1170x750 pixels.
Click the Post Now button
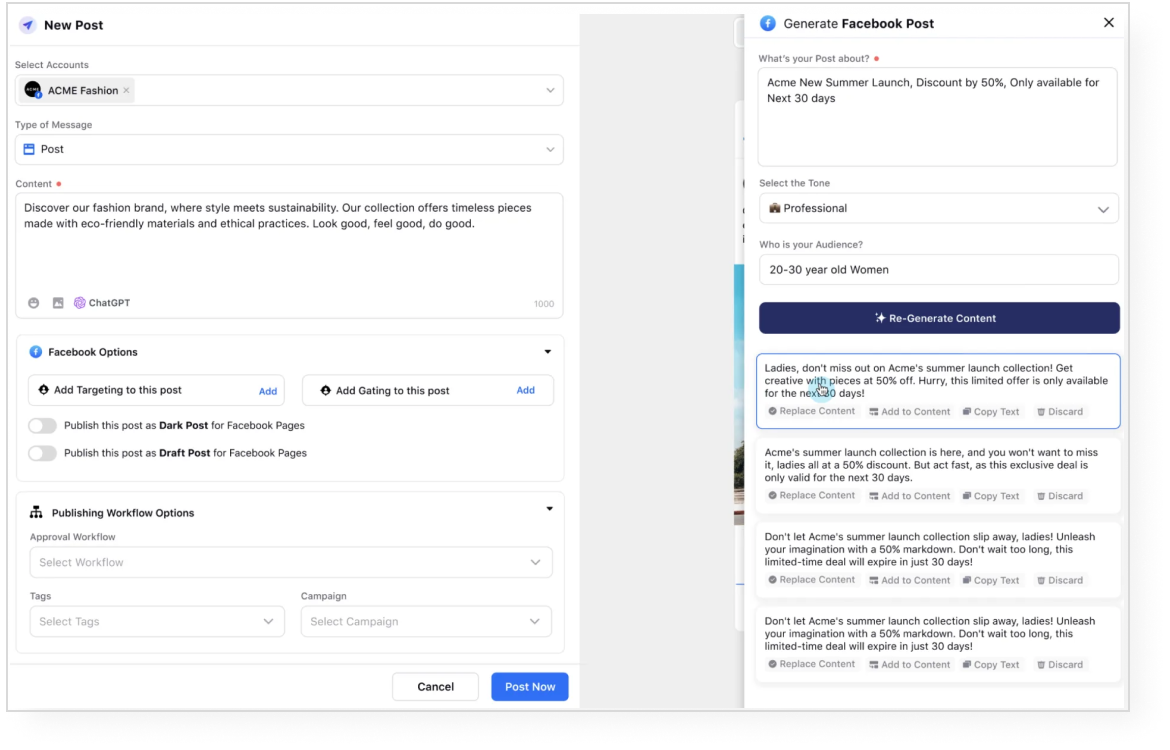[x=530, y=687]
